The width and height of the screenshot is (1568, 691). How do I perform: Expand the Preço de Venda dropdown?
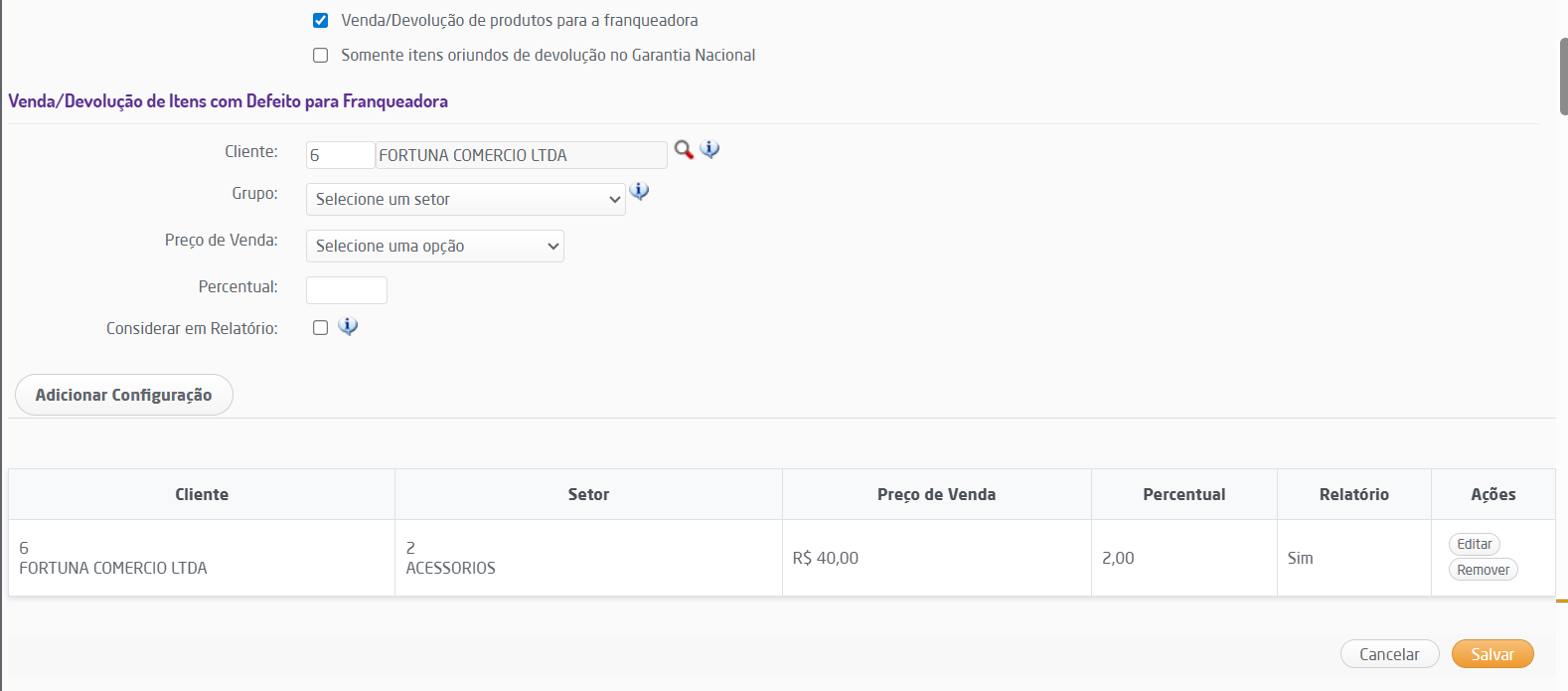434,247
